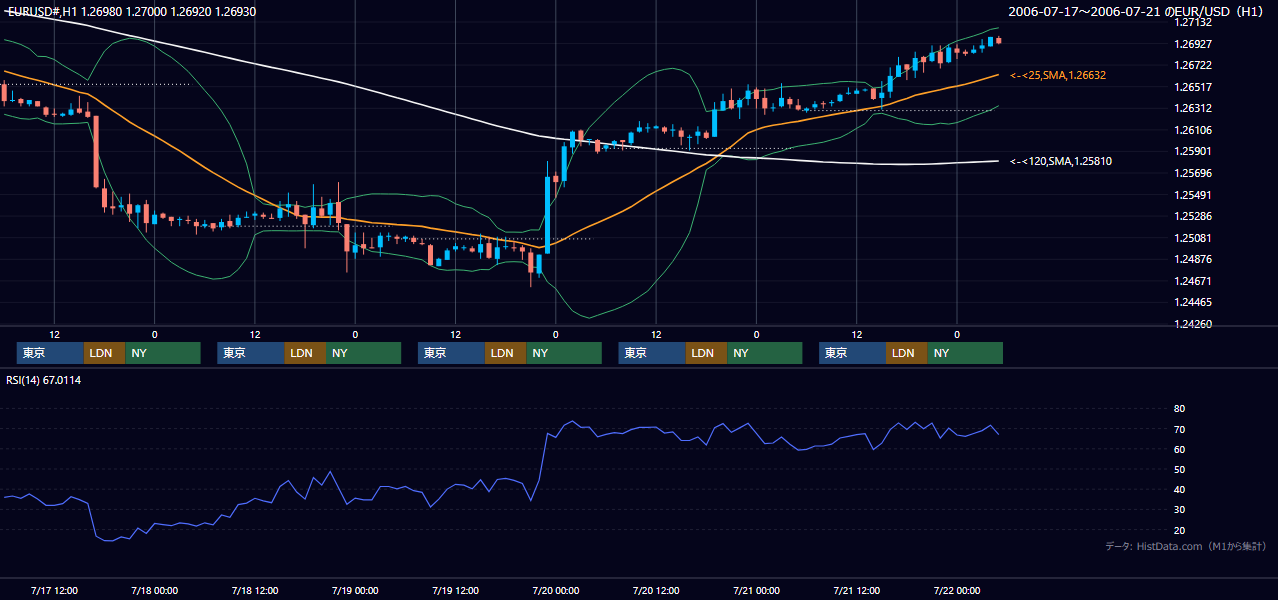Viewport: 1278px width, 600px height.
Task: Click the RSI(14) 67.0114 indicator label
Action: pos(44,380)
